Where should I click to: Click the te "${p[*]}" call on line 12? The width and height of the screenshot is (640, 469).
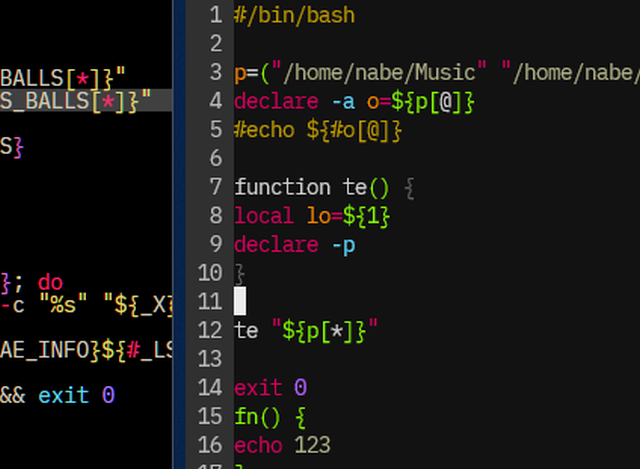click(306, 330)
